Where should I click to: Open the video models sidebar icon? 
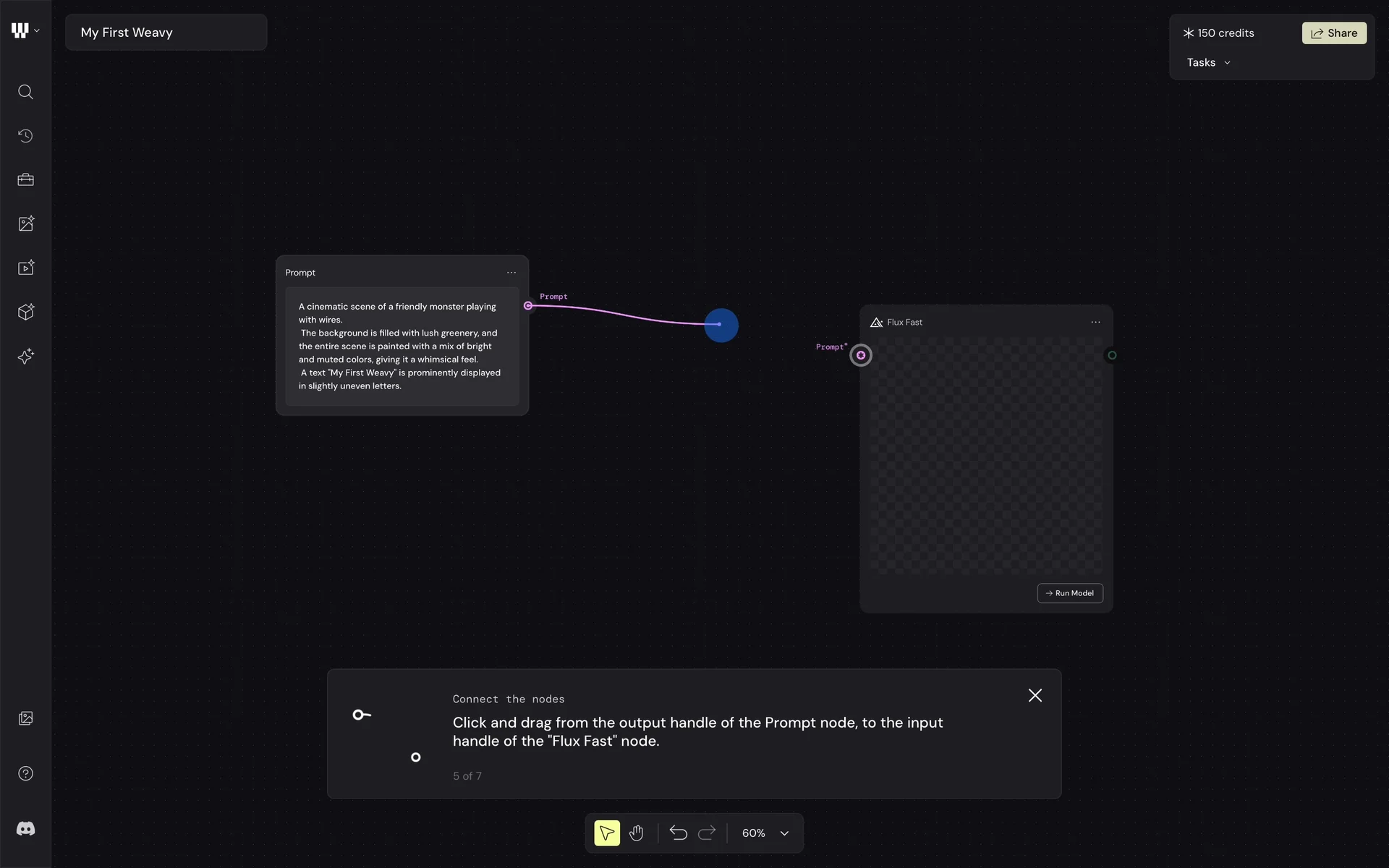(25, 268)
